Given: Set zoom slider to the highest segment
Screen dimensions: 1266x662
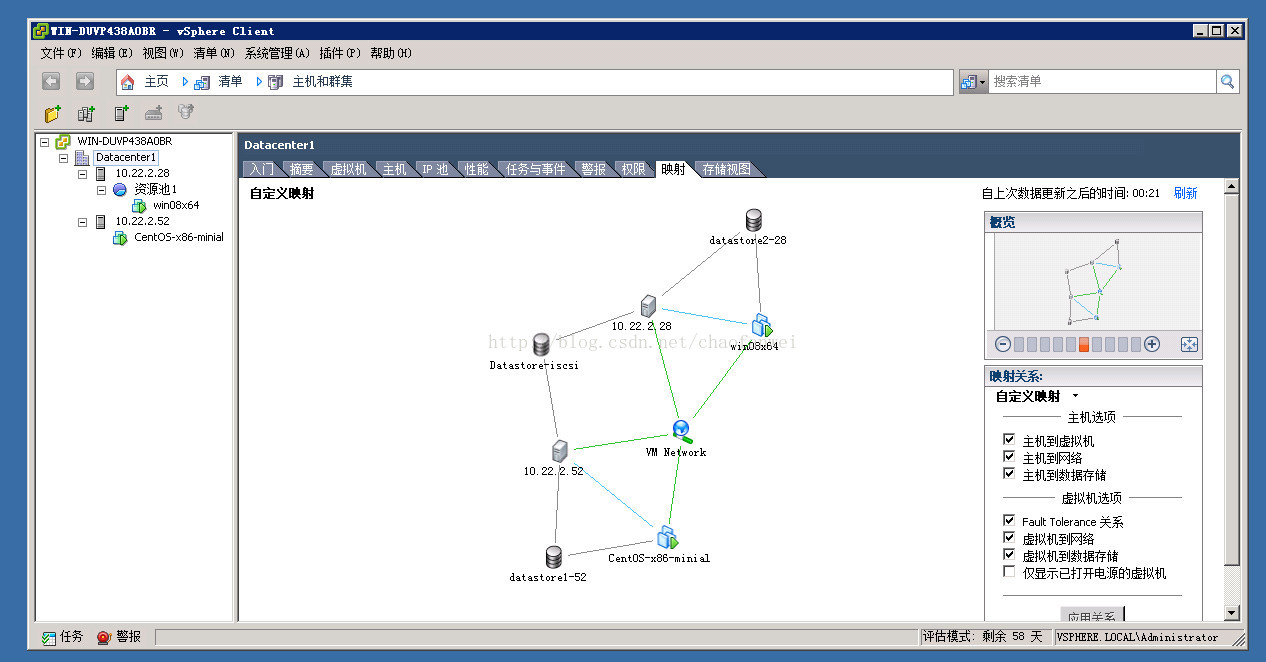Looking at the screenshot, I should point(1135,344).
